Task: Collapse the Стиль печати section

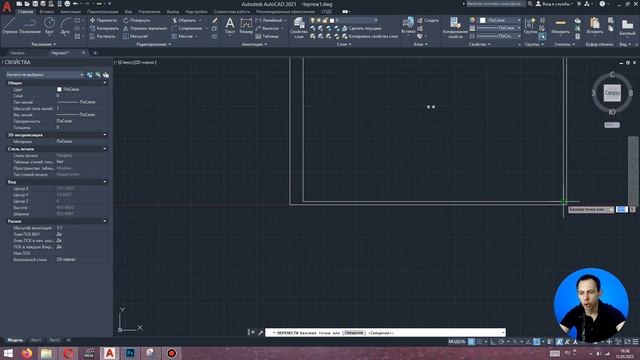Action: coord(105,149)
